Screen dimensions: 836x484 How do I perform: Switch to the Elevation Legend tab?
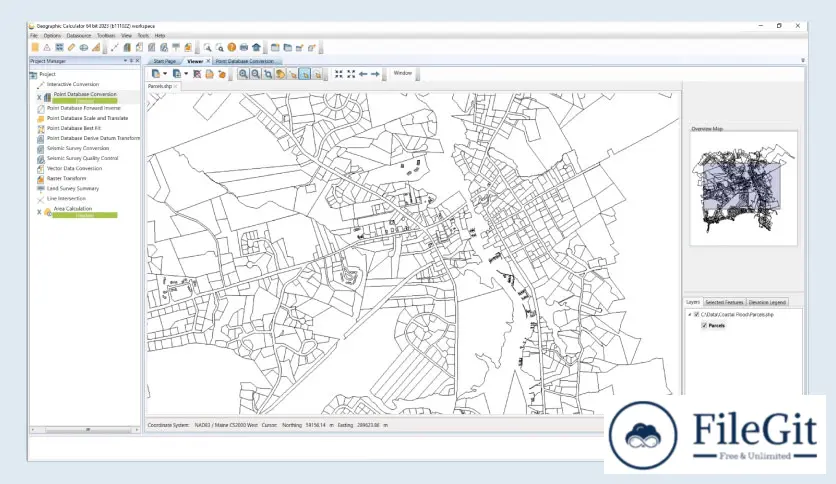[767, 302]
